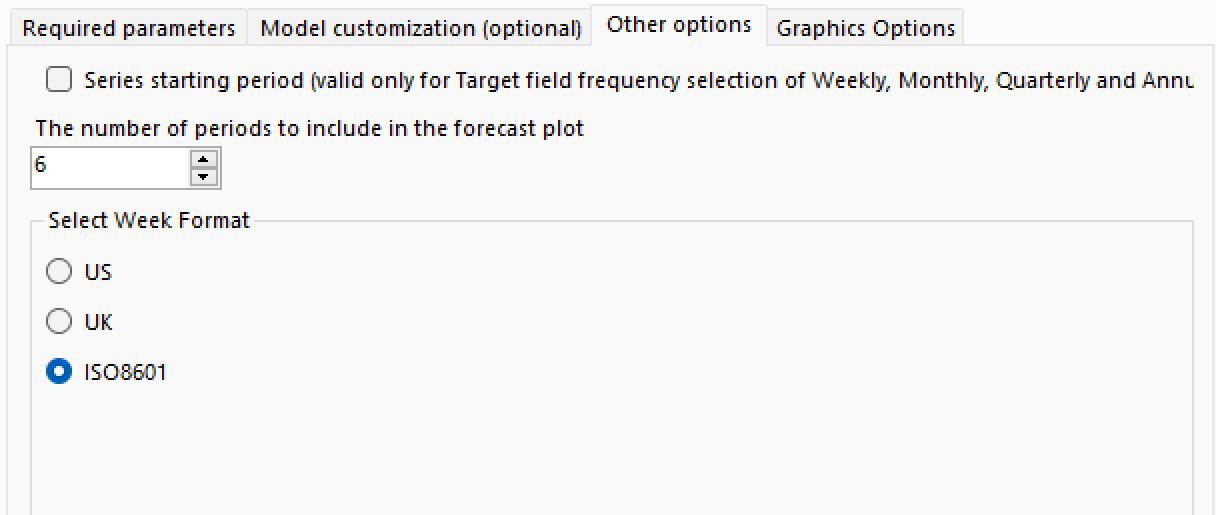Enable the Series starting period checkbox

click(x=60, y=80)
